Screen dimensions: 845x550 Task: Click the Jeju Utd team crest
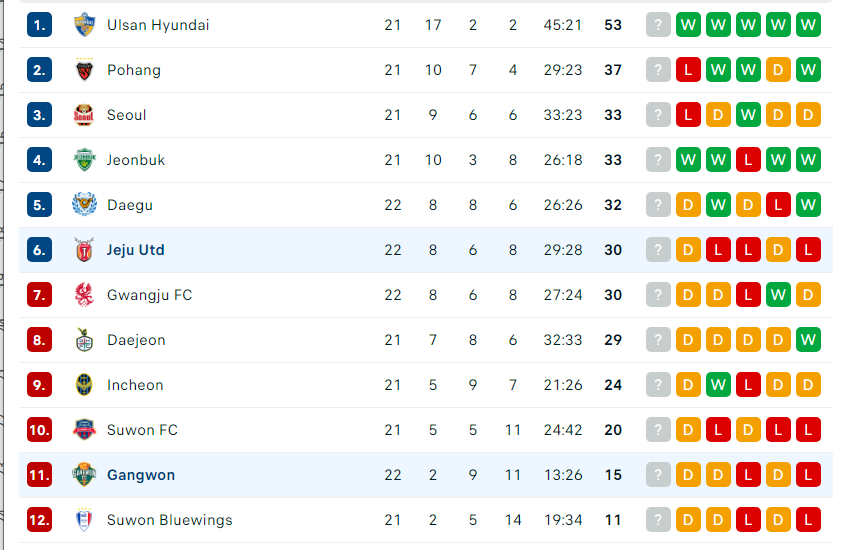(x=84, y=250)
